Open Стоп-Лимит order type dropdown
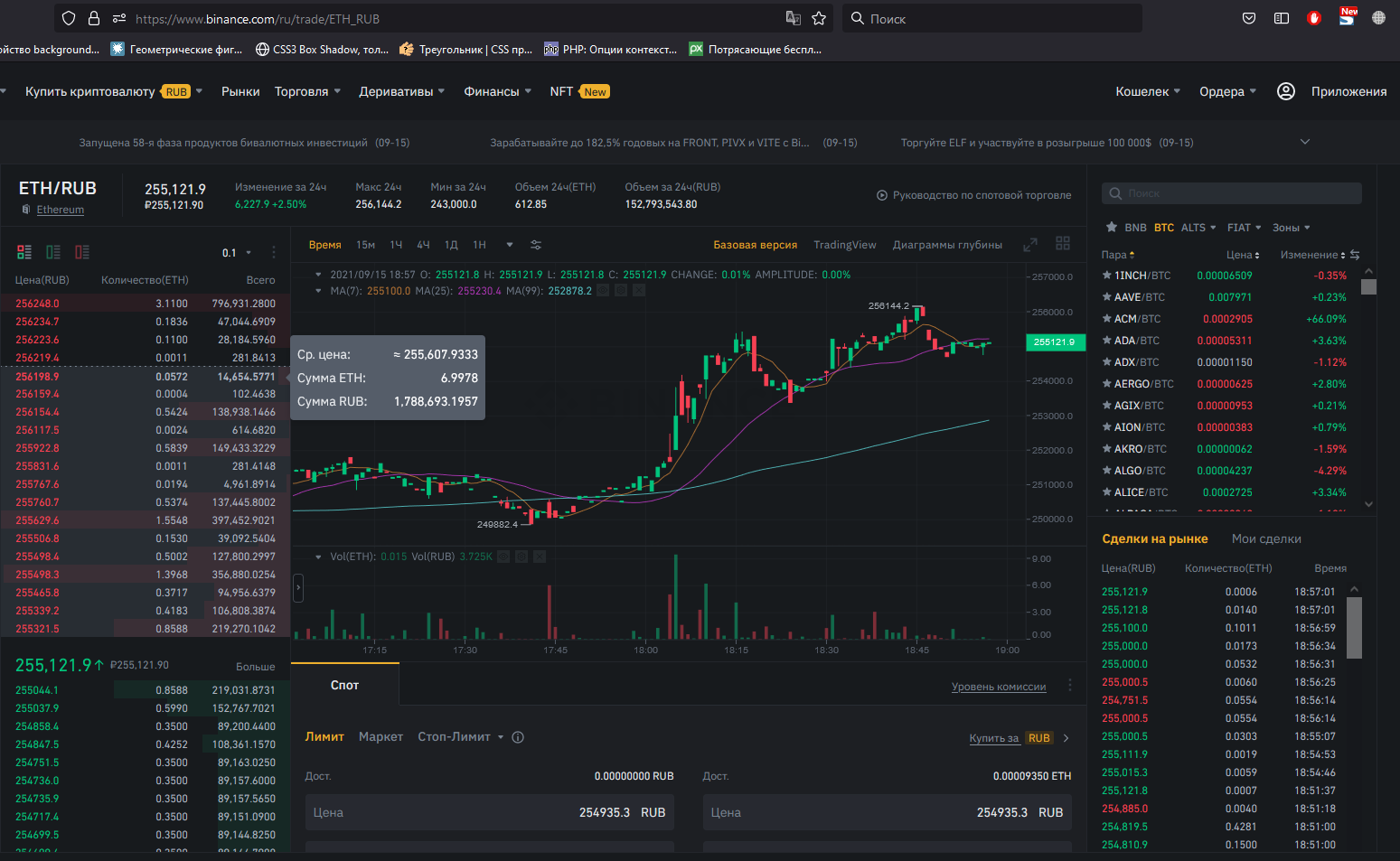Image resolution: width=1400 pixels, height=861 pixels. [460, 737]
